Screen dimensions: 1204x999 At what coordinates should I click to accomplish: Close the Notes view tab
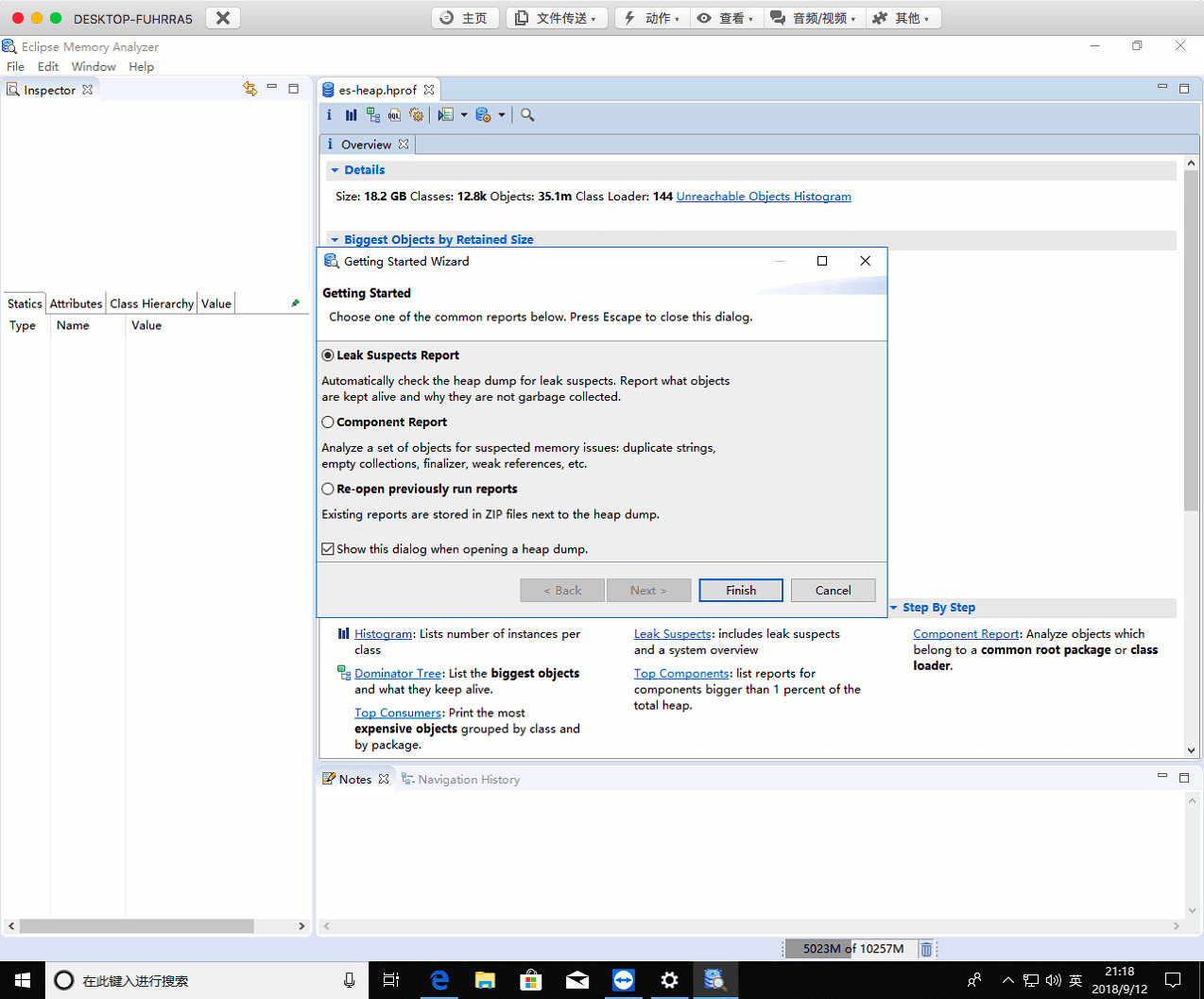(384, 780)
